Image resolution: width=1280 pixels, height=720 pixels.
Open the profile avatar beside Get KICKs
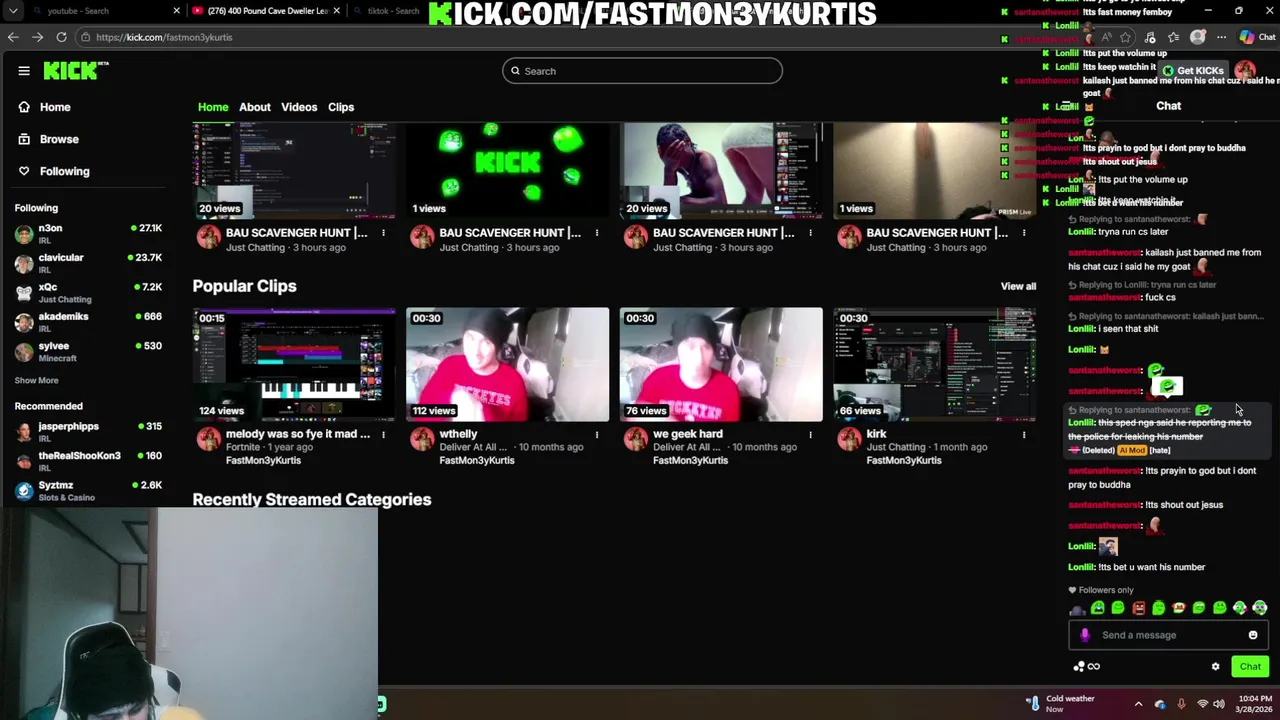(1246, 70)
